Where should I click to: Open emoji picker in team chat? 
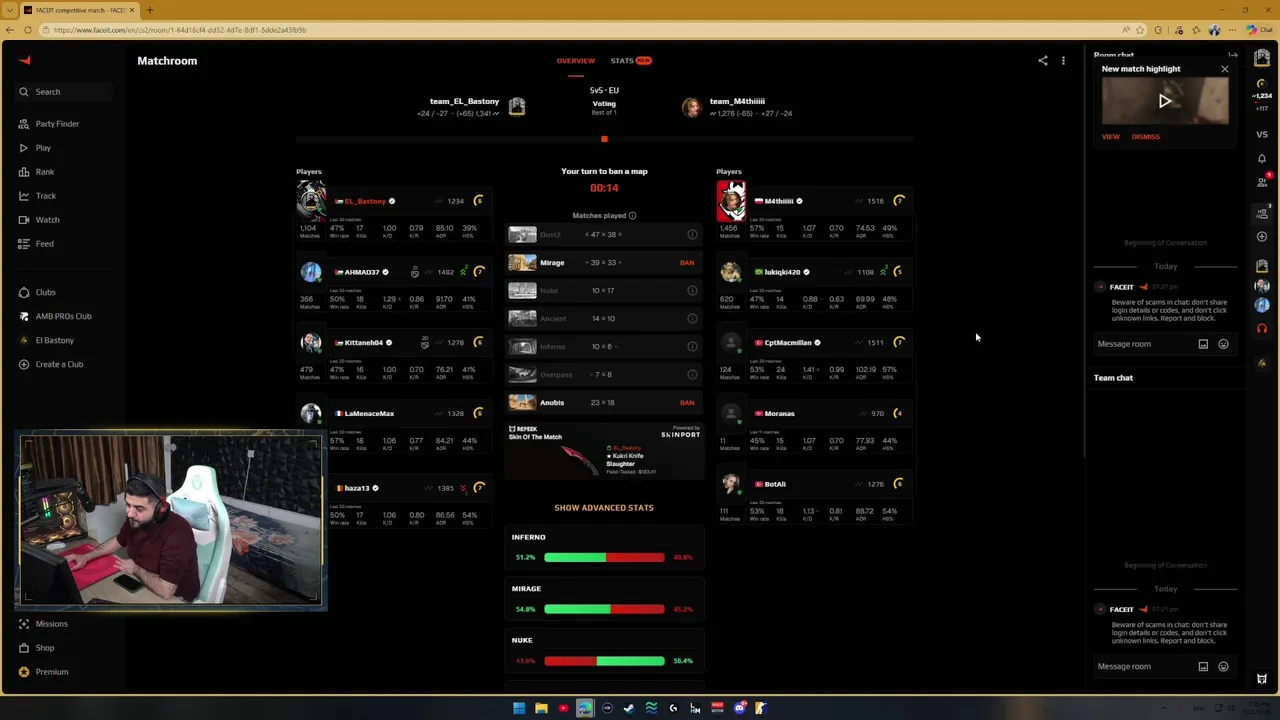(x=1223, y=667)
